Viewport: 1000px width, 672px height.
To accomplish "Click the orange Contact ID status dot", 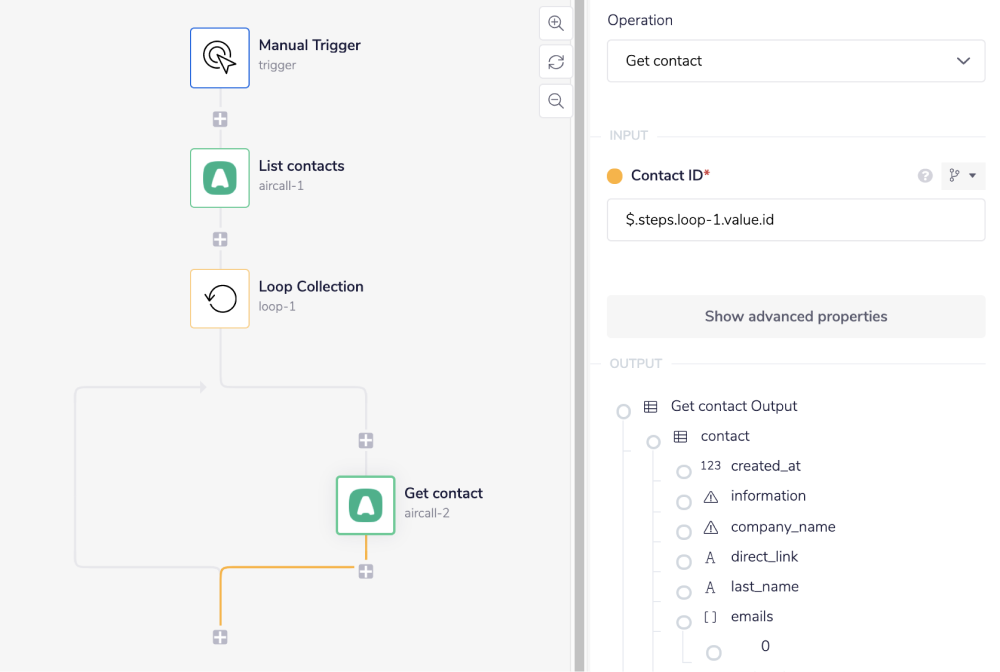I will point(615,177).
